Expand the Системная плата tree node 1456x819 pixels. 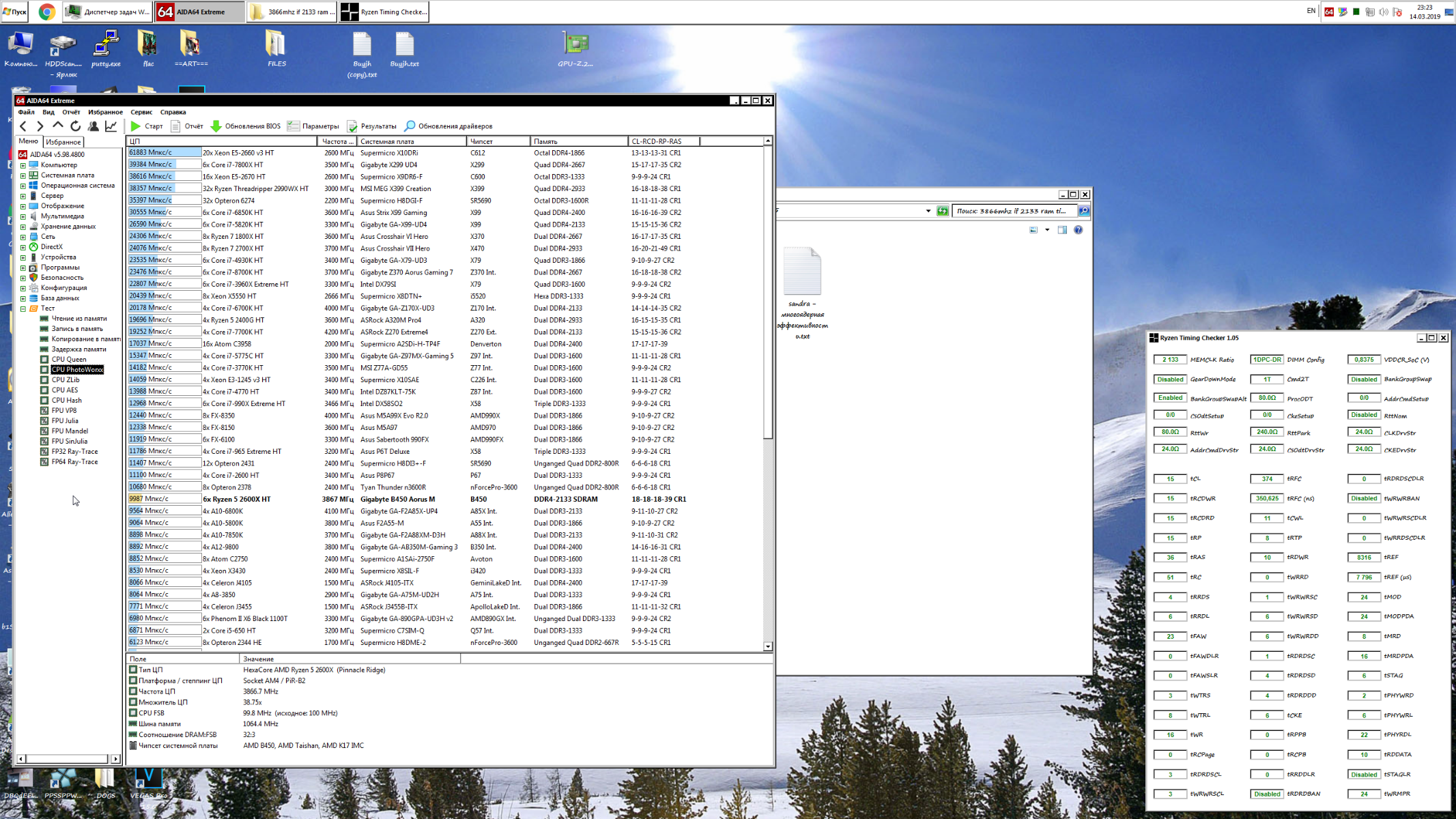pos(23,175)
